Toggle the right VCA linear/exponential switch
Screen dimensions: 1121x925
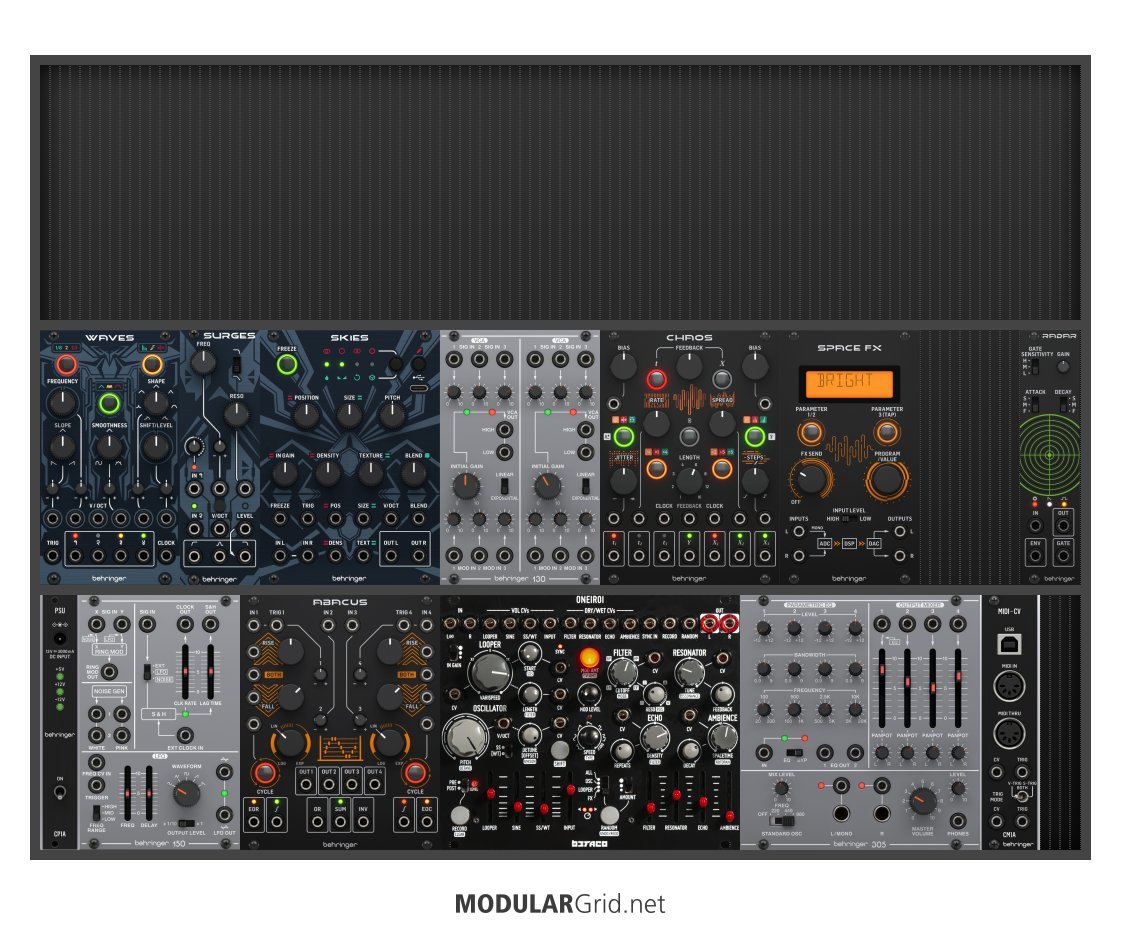pyautogui.click(x=585, y=486)
